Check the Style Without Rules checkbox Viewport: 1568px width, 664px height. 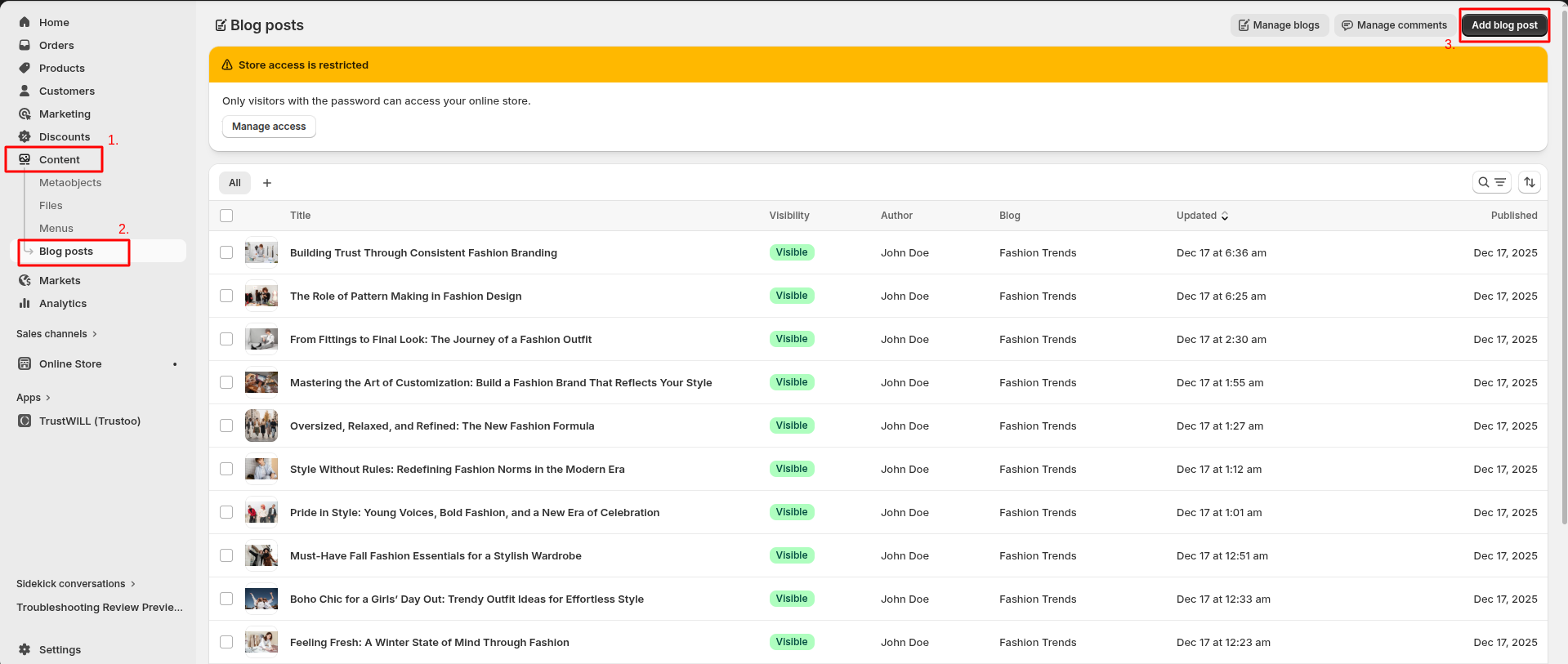226,469
